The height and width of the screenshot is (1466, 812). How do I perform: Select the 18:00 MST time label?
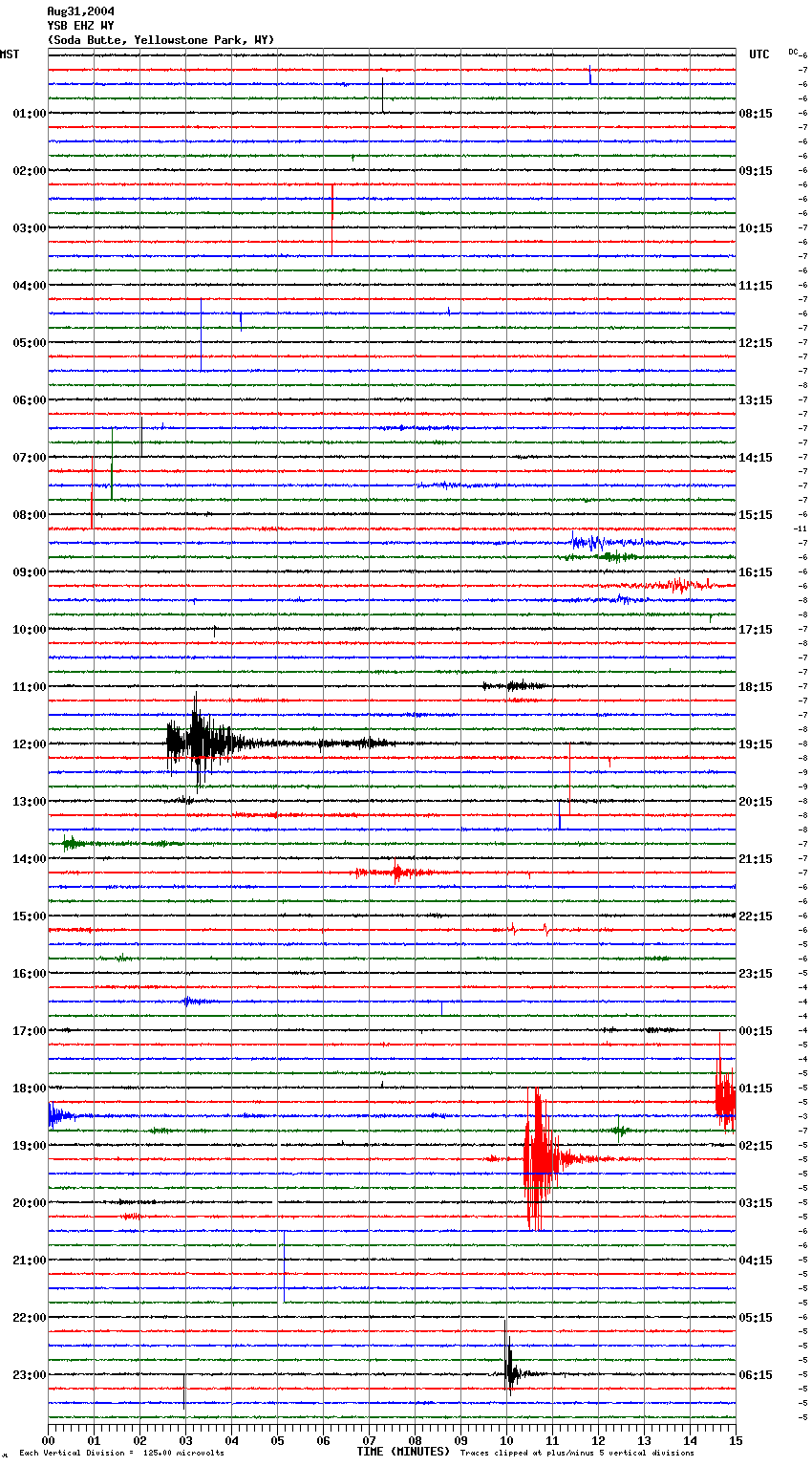[29, 1089]
